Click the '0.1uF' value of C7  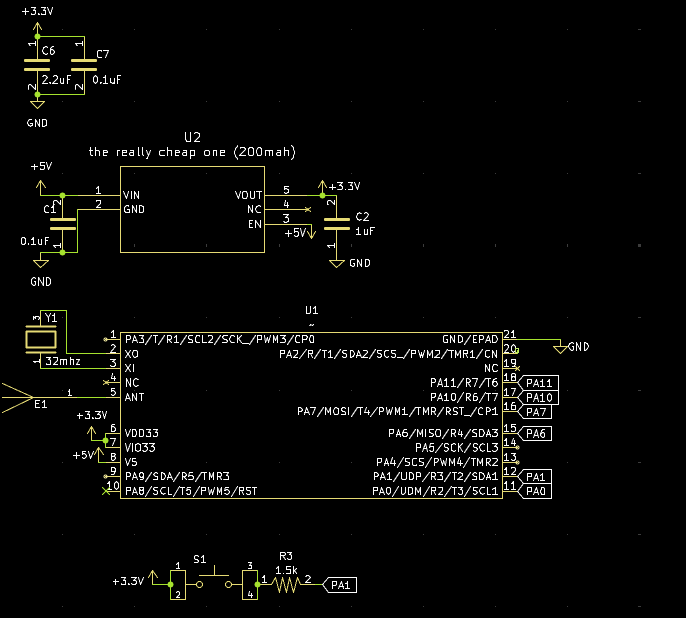tap(107, 80)
